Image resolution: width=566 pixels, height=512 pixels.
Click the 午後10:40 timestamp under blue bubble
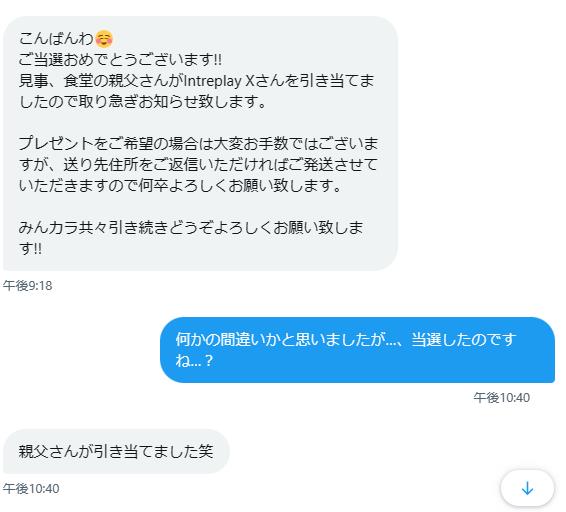click(501, 398)
